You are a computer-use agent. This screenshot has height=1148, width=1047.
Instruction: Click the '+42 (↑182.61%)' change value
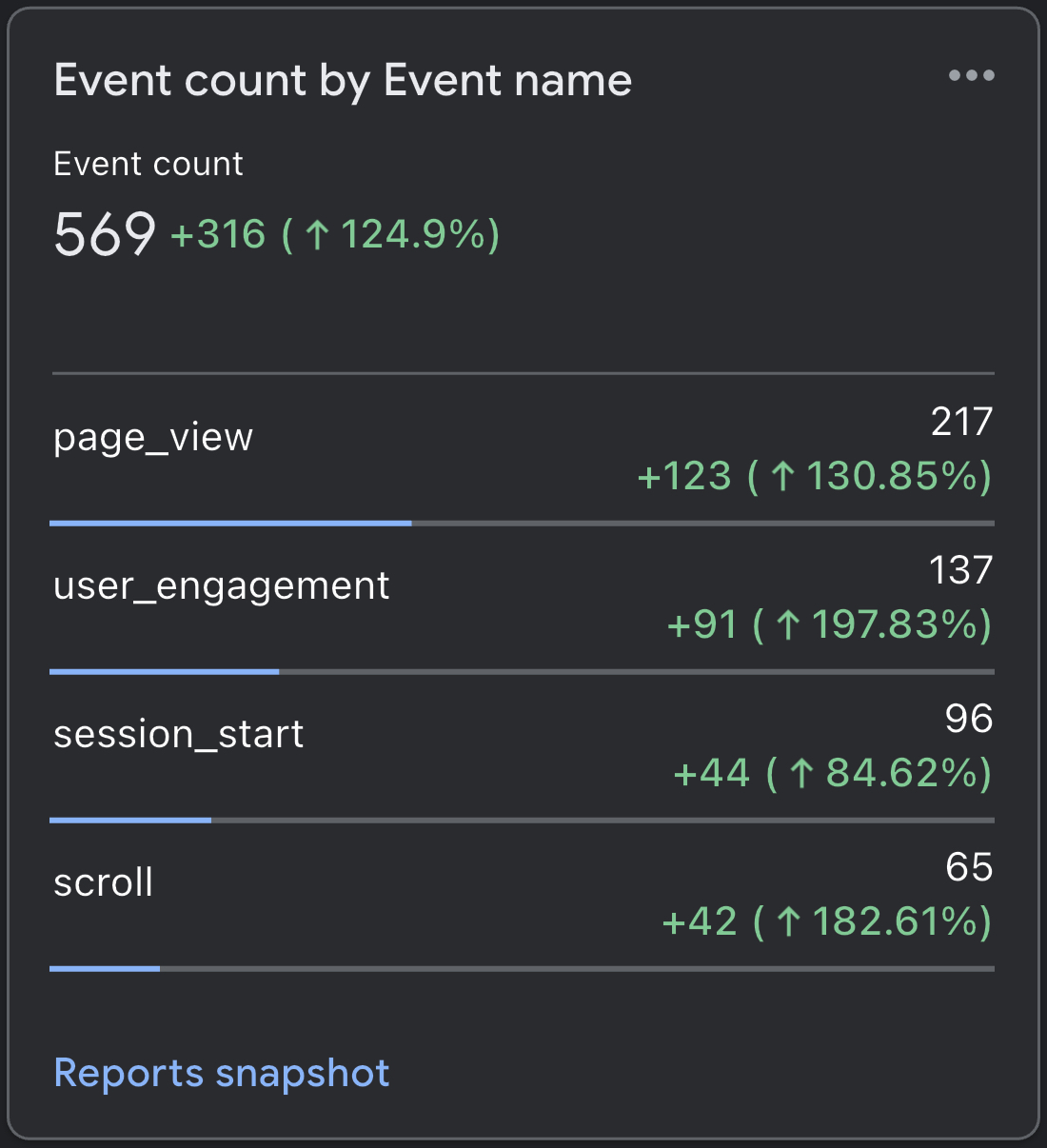[x=827, y=921]
